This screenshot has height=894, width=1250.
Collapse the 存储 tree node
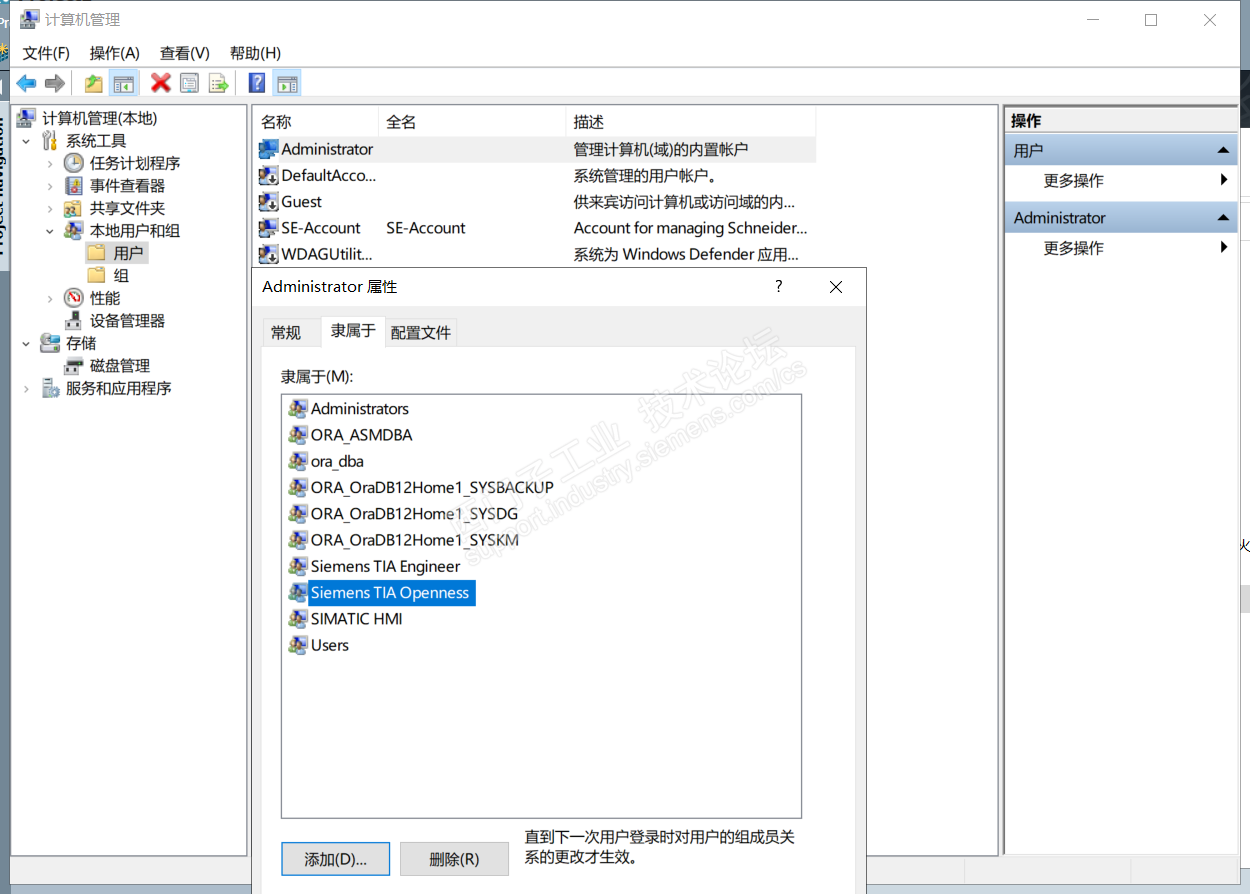(27, 343)
